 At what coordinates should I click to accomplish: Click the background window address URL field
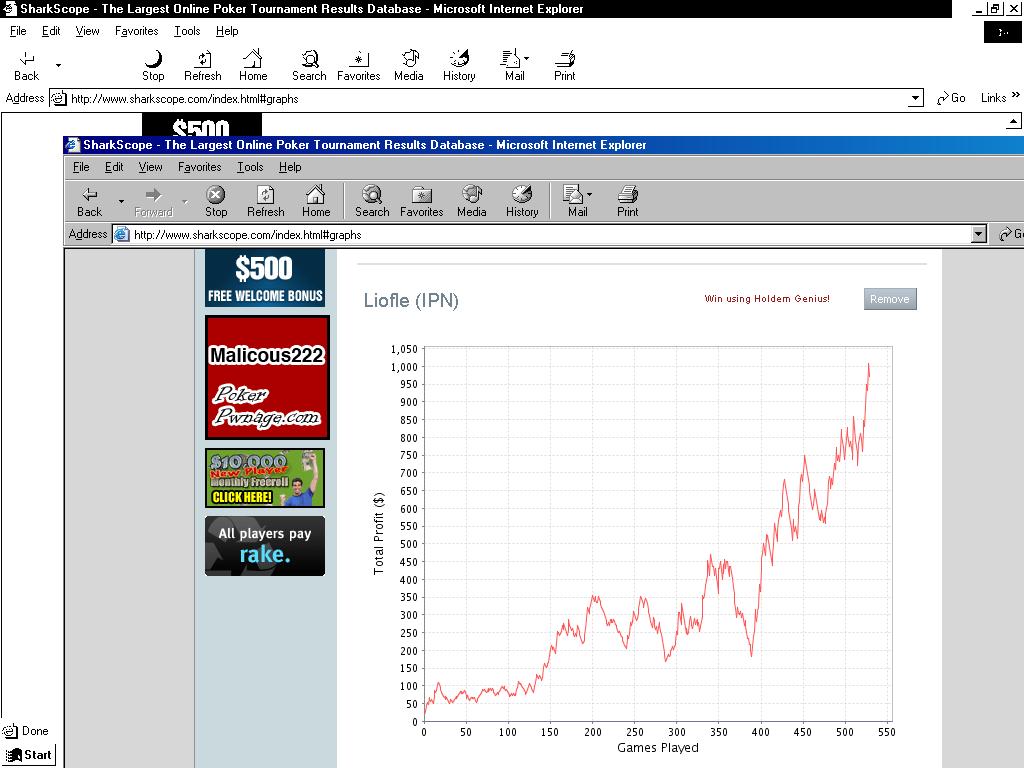pyautogui.click(x=488, y=99)
